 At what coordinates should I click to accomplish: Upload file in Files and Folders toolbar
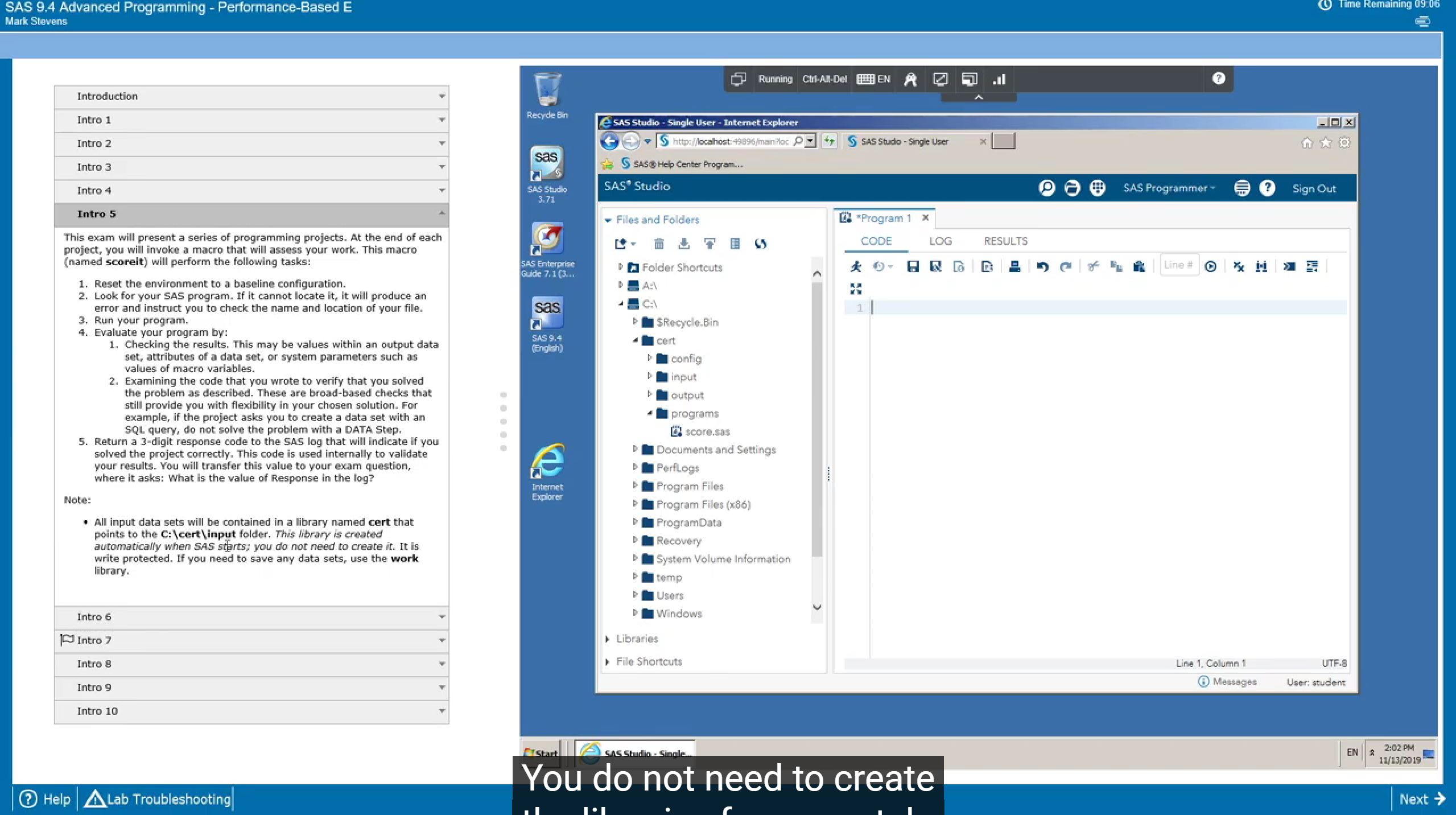coord(710,244)
